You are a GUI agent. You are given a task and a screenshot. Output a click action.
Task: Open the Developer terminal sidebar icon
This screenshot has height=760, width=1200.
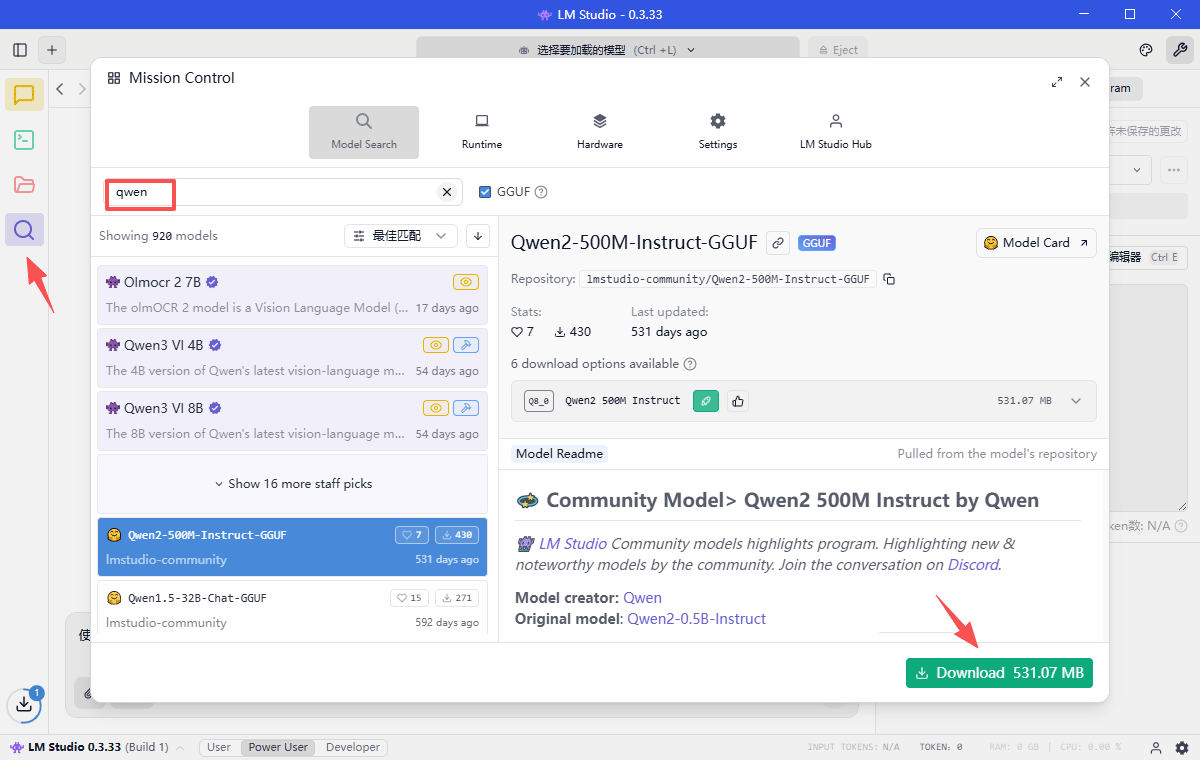pos(24,140)
